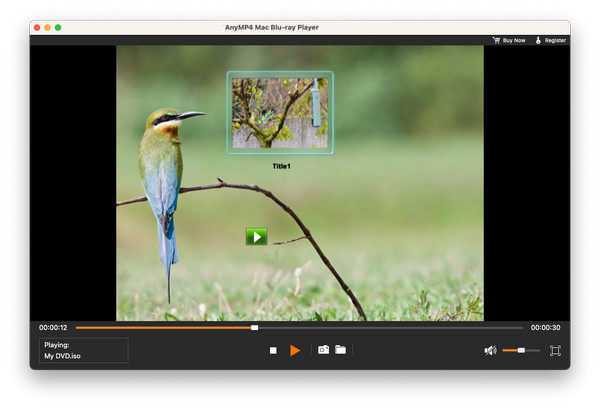Click the shopping cart icon
This screenshot has width=600, height=409.
pos(496,40)
